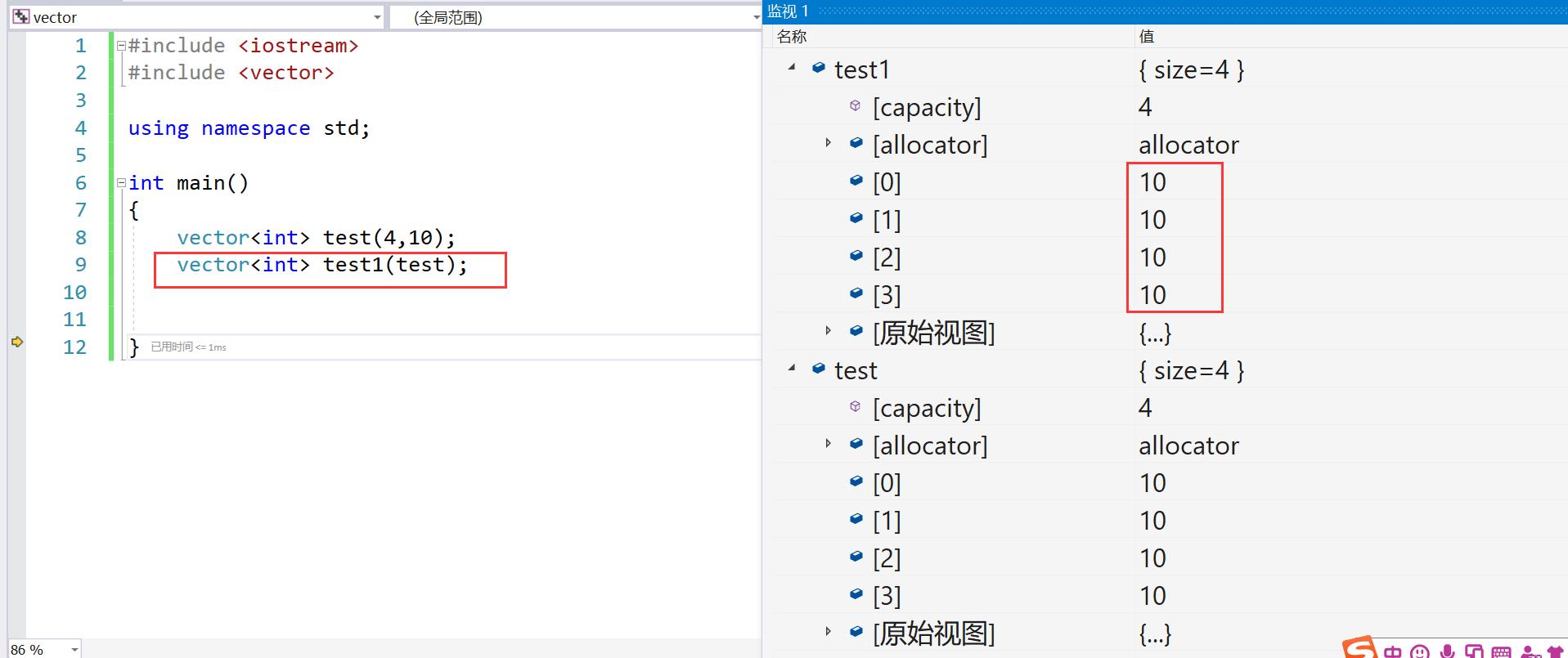This screenshot has width=1568, height=658.
Task: Toggle the 中 Chinese/English input mode icon
Action: click(1393, 651)
